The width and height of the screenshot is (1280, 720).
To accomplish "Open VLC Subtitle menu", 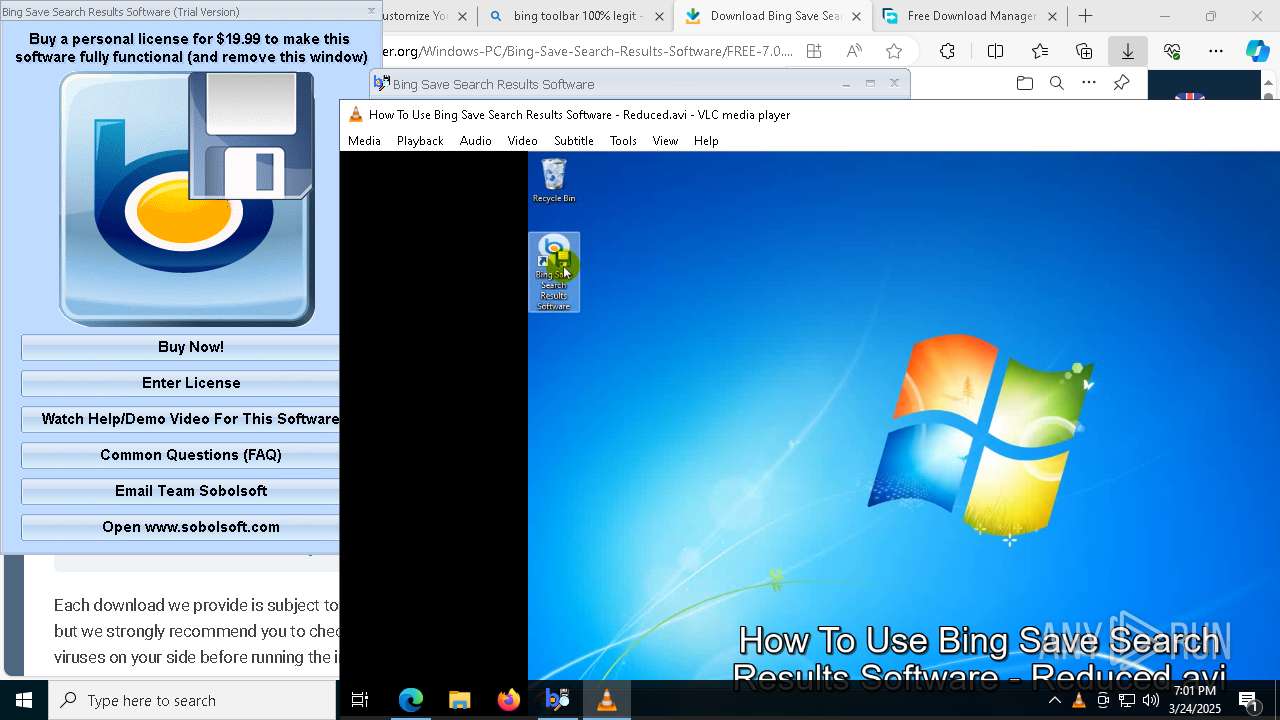I will (x=574, y=141).
